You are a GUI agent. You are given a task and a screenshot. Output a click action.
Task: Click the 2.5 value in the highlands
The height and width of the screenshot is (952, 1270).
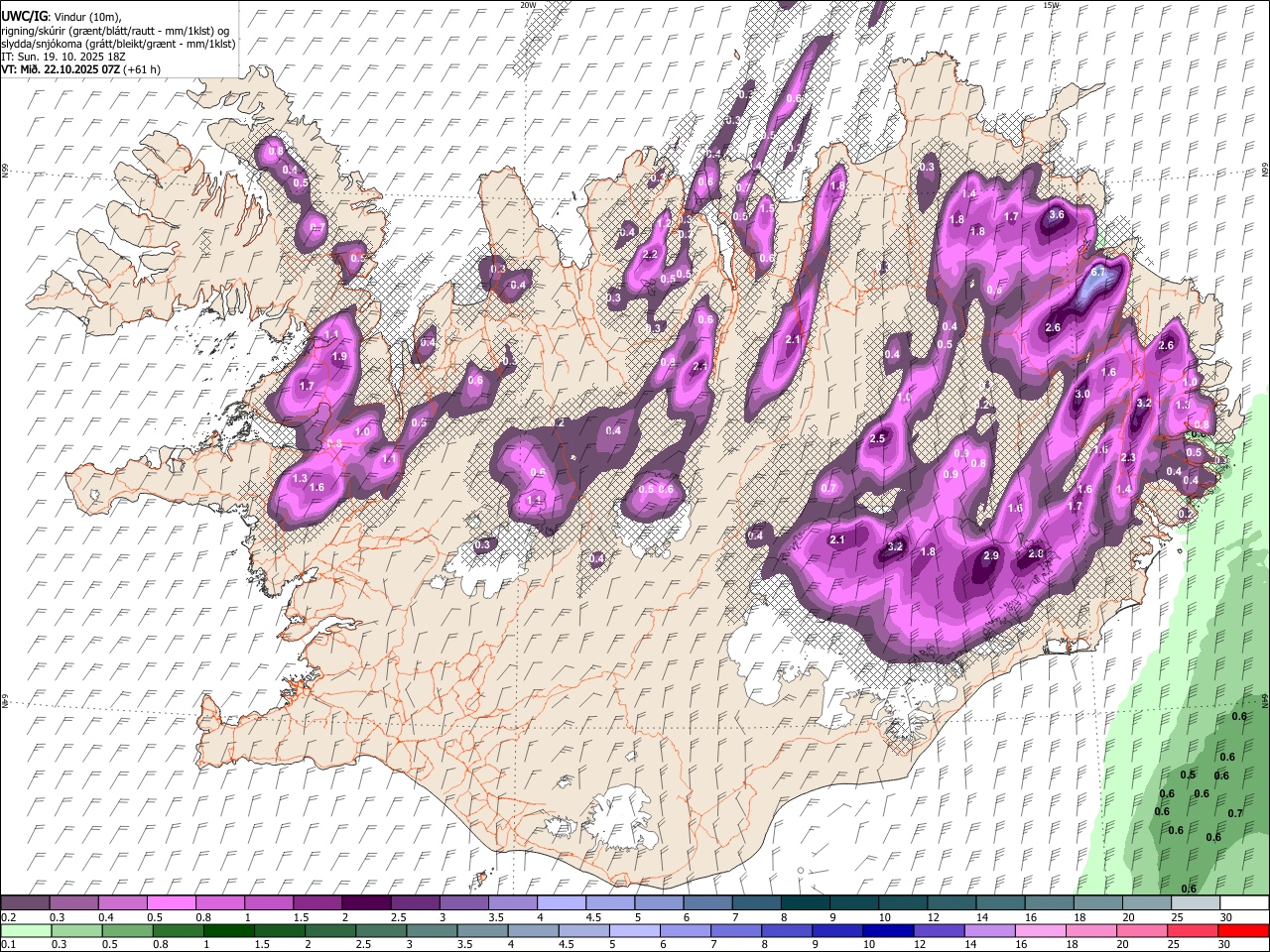tap(877, 439)
